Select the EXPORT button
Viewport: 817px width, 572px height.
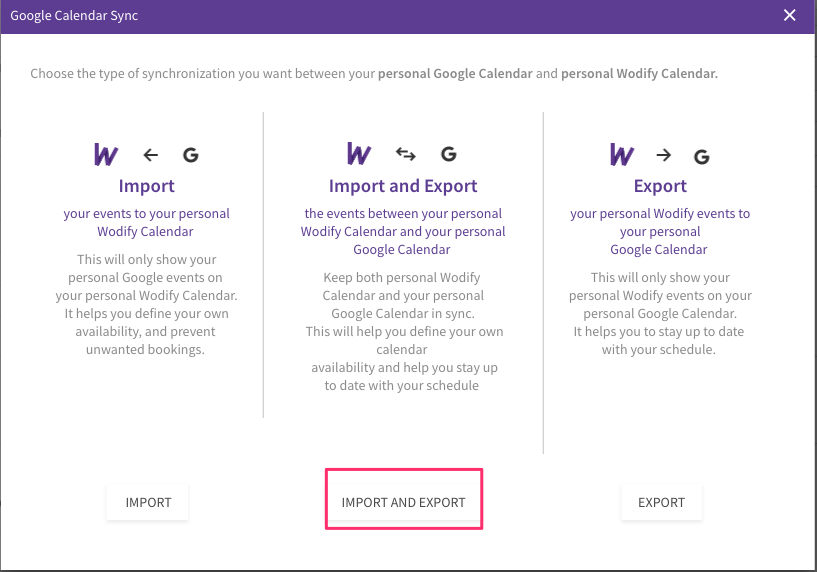pos(661,502)
